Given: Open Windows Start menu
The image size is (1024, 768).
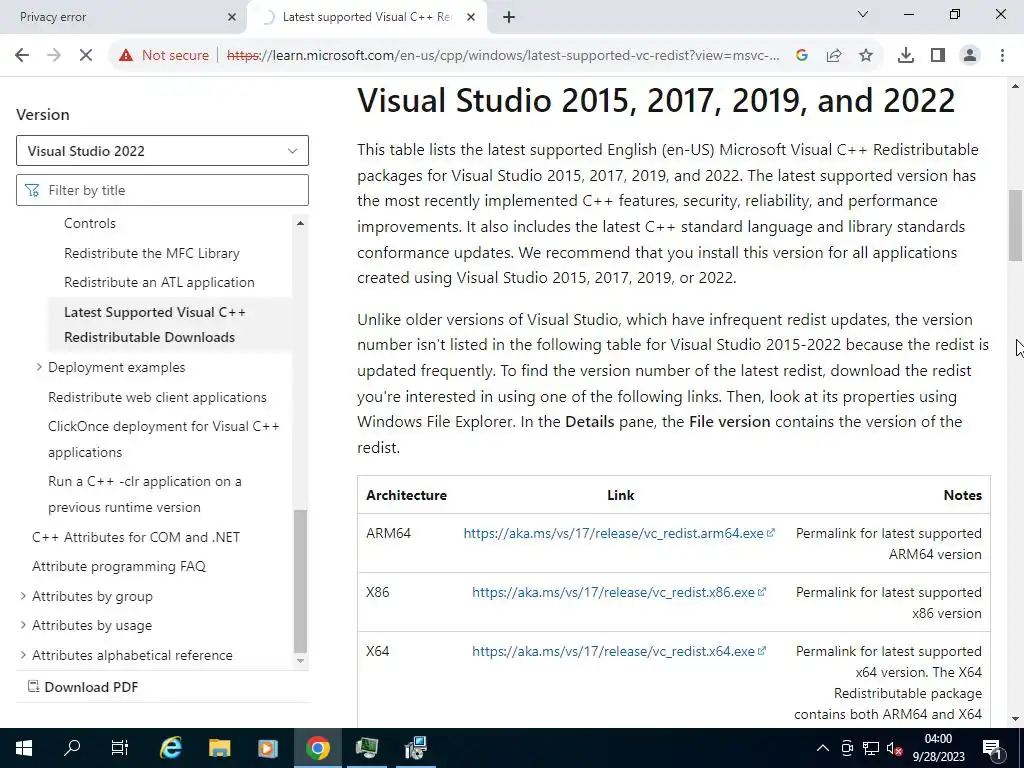Looking at the screenshot, I should [x=24, y=748].
